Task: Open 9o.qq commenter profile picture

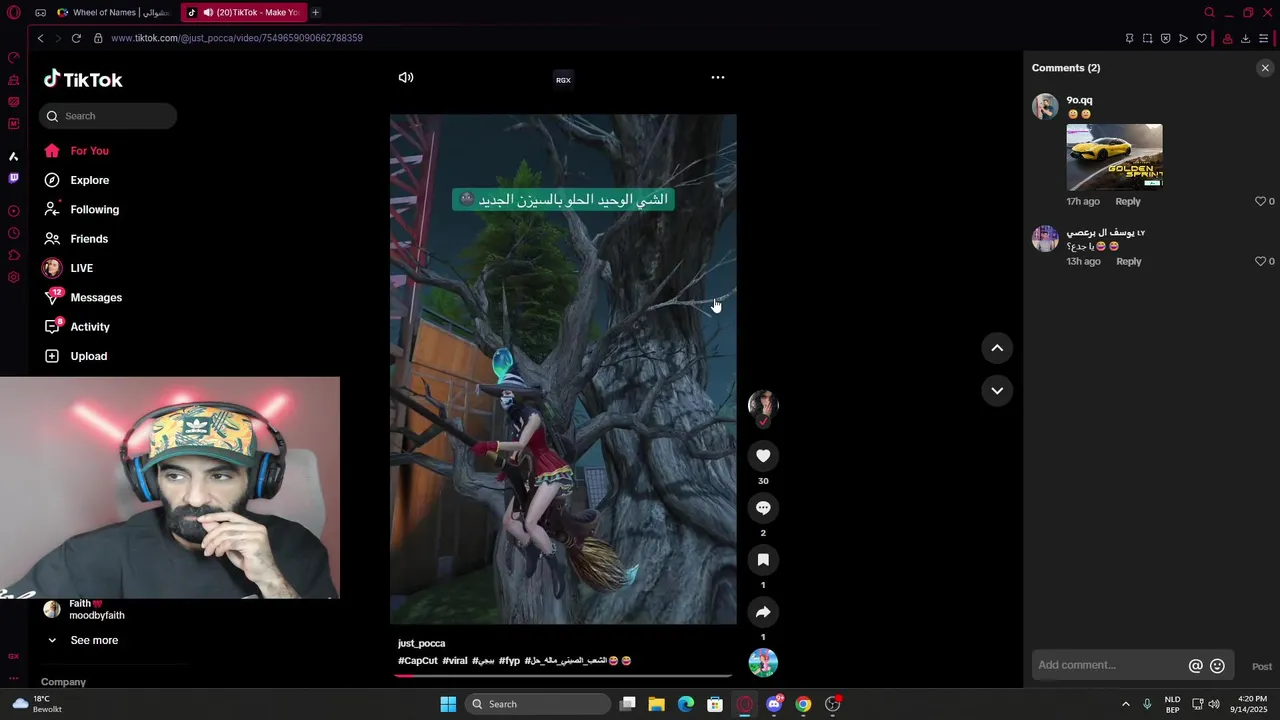Action: click(1045, 106)
